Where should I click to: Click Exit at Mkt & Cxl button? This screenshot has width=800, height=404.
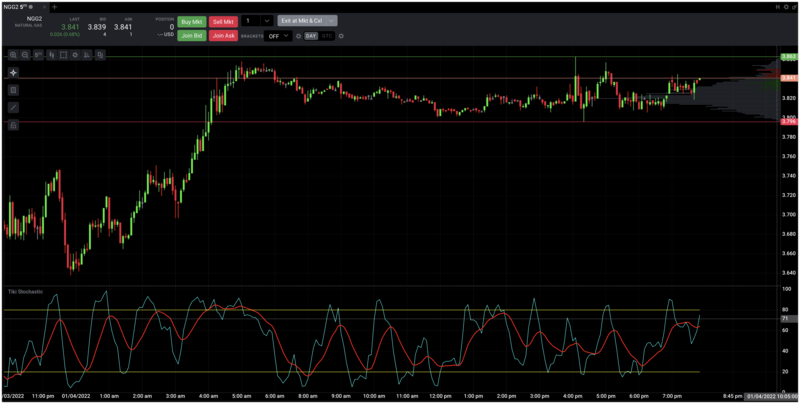pyautogui.click(x=302, y=21)
